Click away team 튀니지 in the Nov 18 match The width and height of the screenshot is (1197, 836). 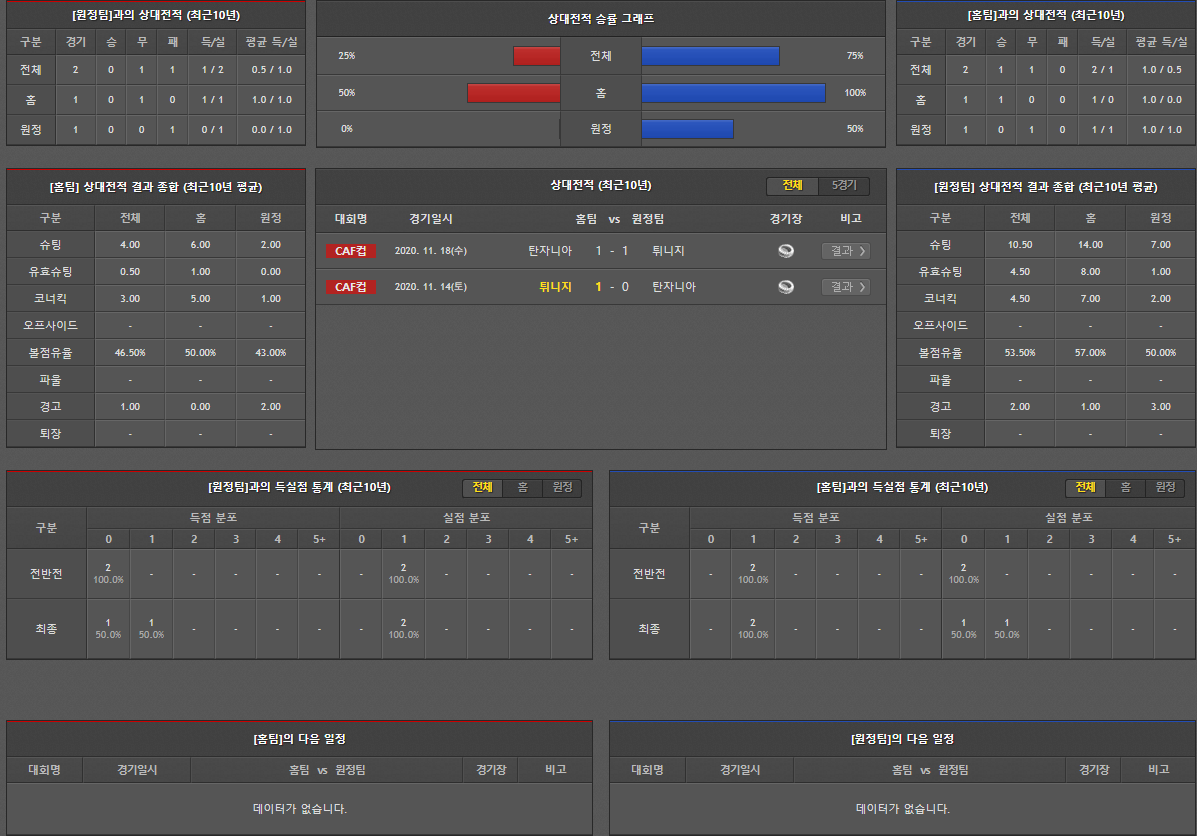coord(668,251)
